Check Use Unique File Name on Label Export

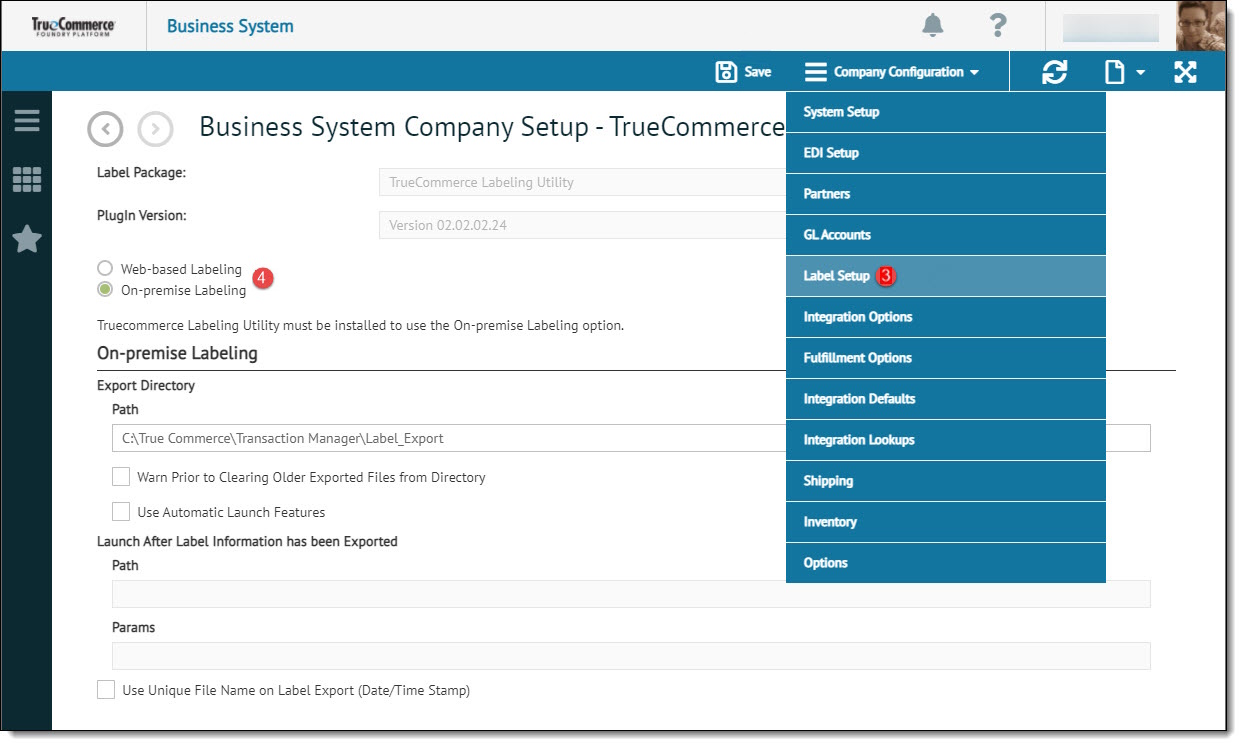tap(106, 690)
